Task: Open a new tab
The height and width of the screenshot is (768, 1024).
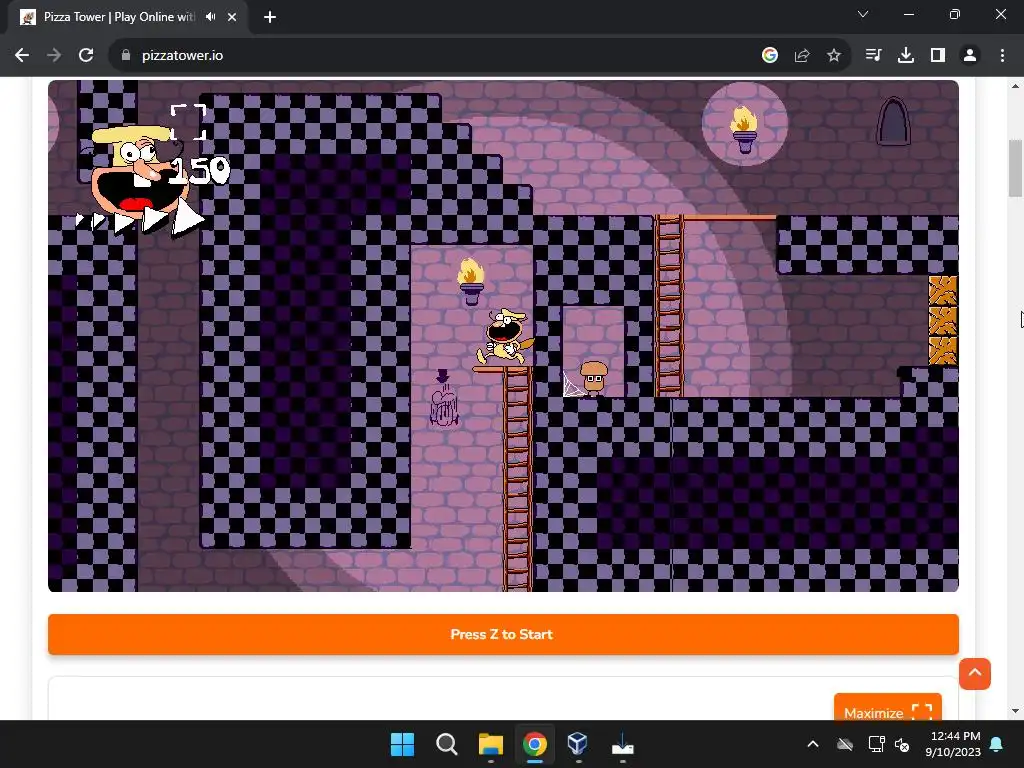Action: pos(270,17)
